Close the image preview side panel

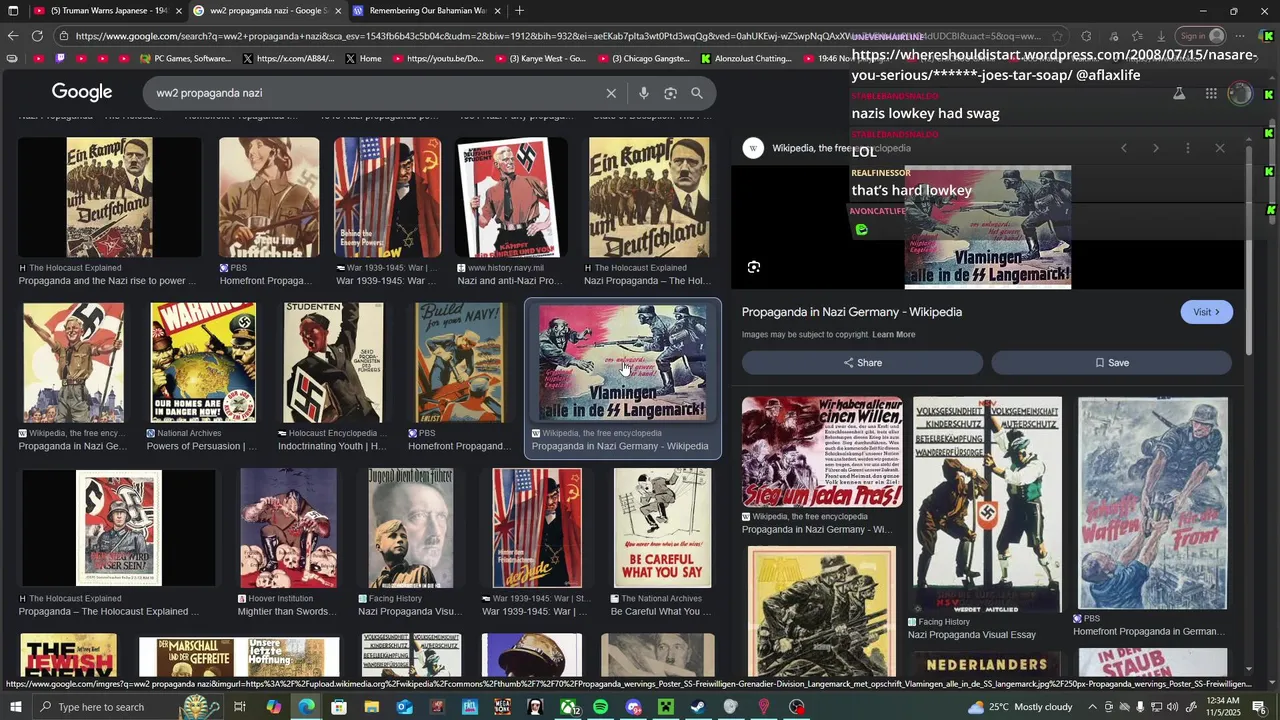[x=1219, y=148]
